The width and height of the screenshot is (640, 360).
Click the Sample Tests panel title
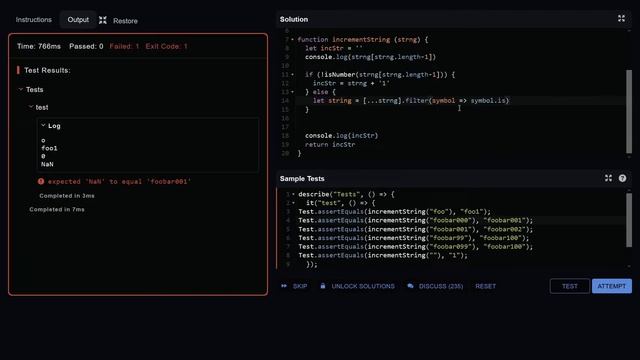point(302,178)
